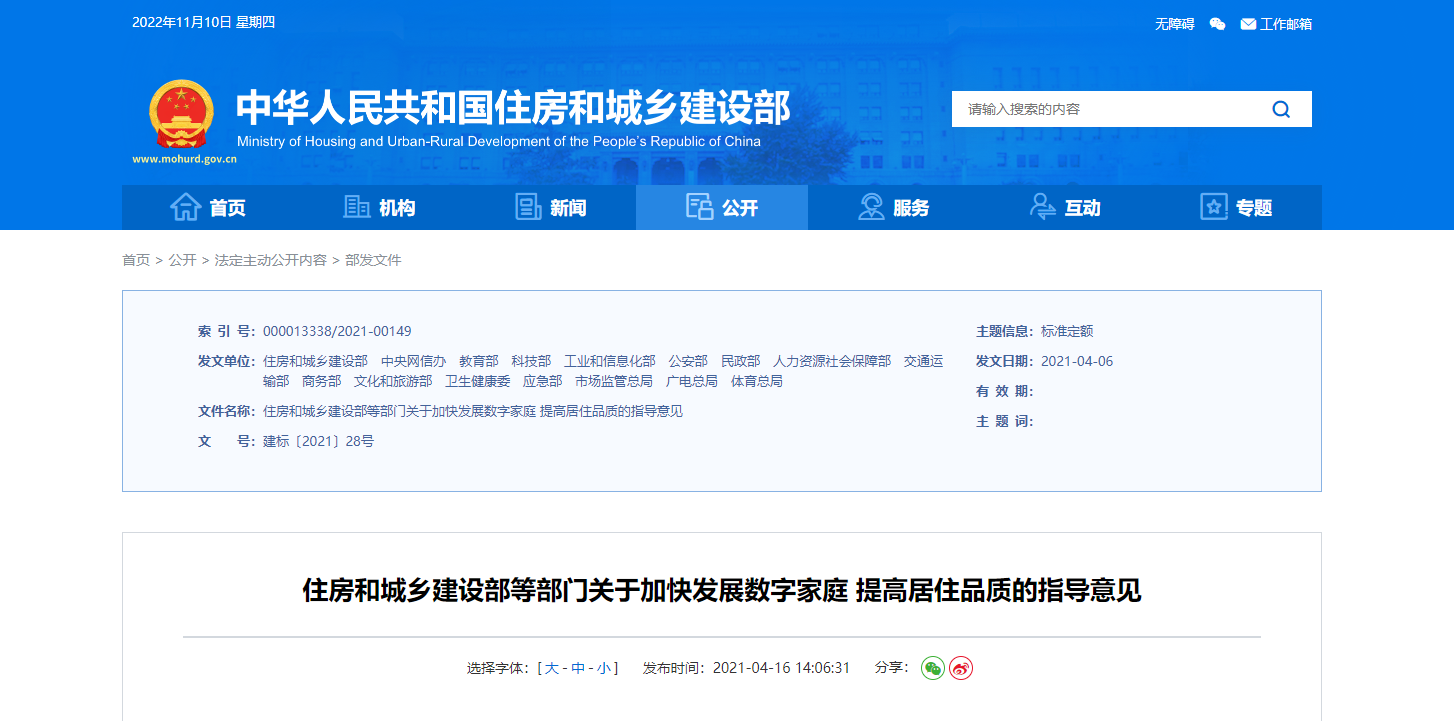
Task: Select large font size 大
Action: coord(551,668)
